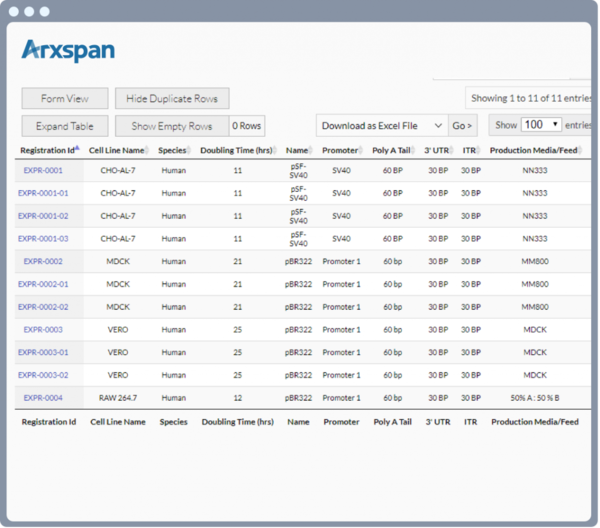The width and height of the screenshot is (600, 528).
Task: Open the Show 100 entries dropdown
Action: click(541, 125)
